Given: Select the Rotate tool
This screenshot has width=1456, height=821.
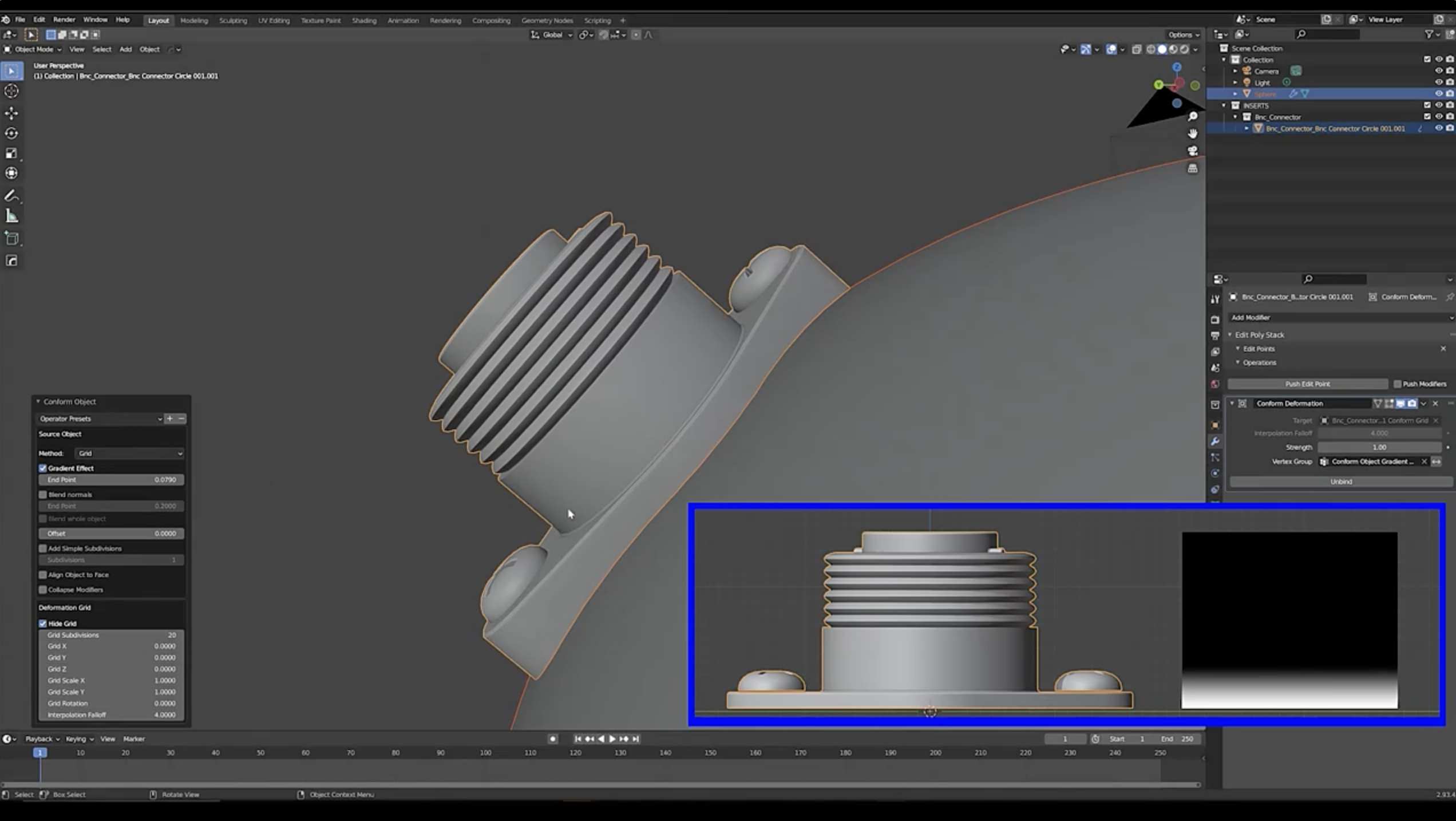Looking at the screenshot, I should point(11,133).
